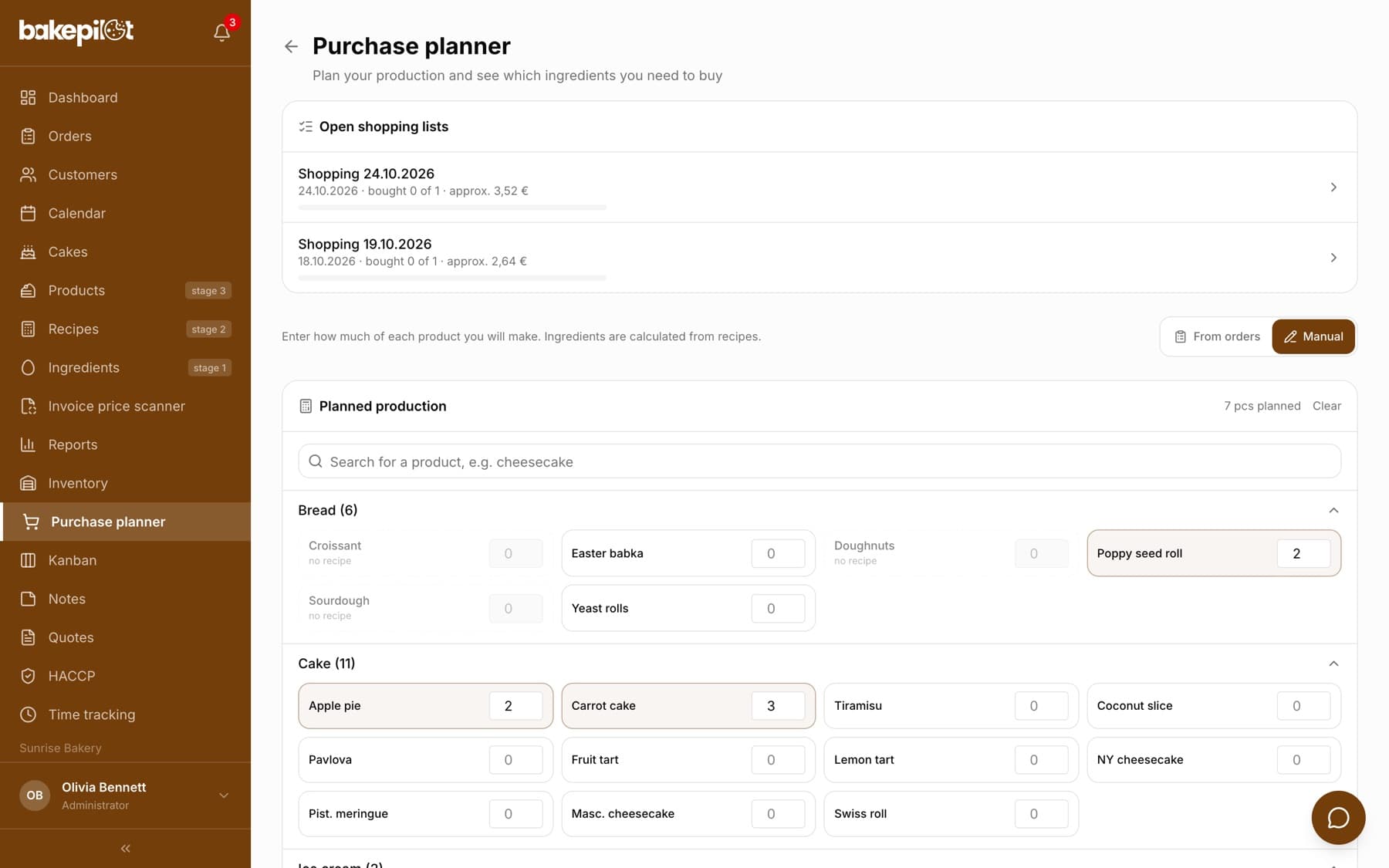1389x868 pixels.
Task: Collapse the sidebar with double chevron
Action: tap(125, 849)
